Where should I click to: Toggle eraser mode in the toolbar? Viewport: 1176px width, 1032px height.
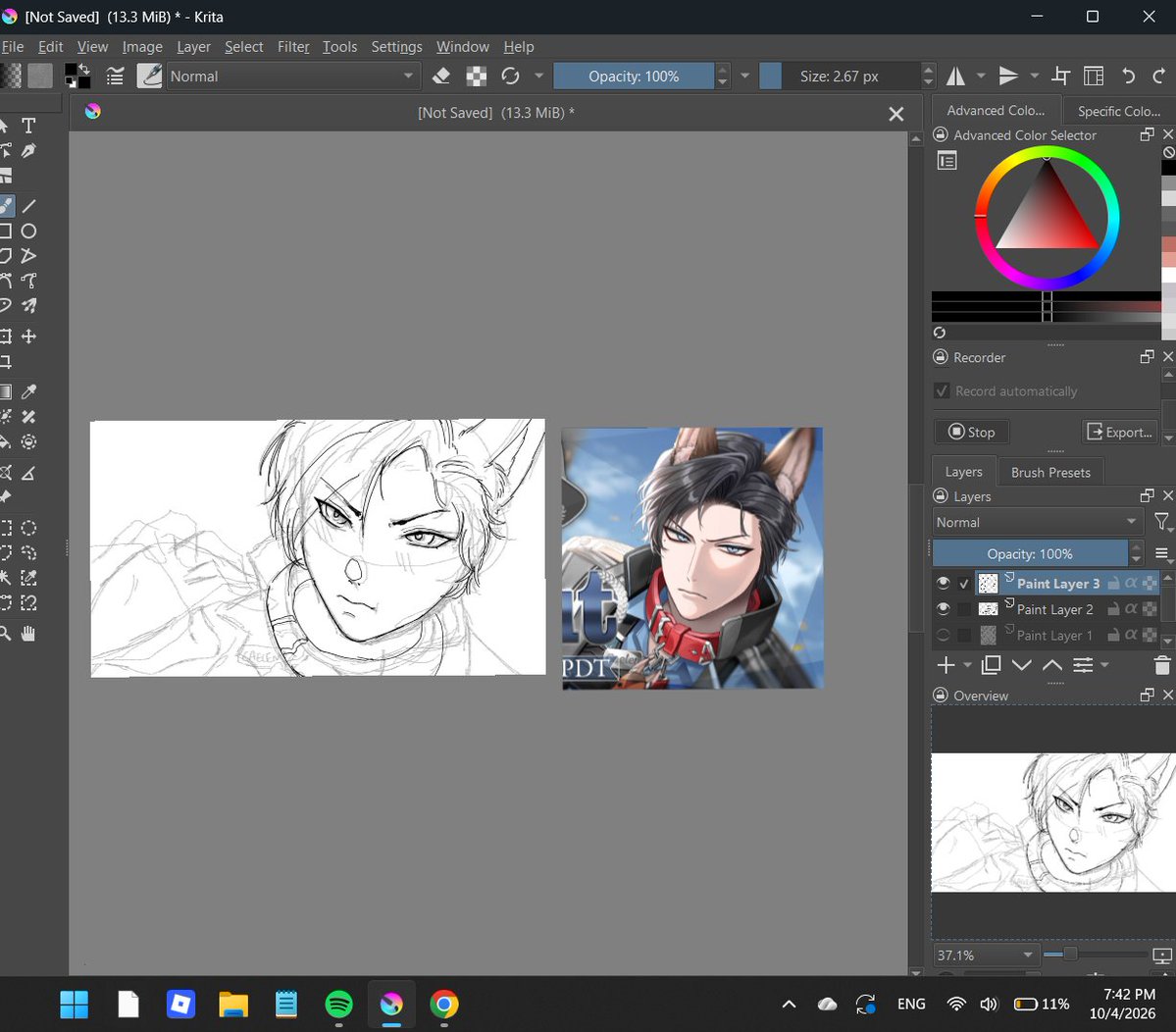(x=441, y=76)
